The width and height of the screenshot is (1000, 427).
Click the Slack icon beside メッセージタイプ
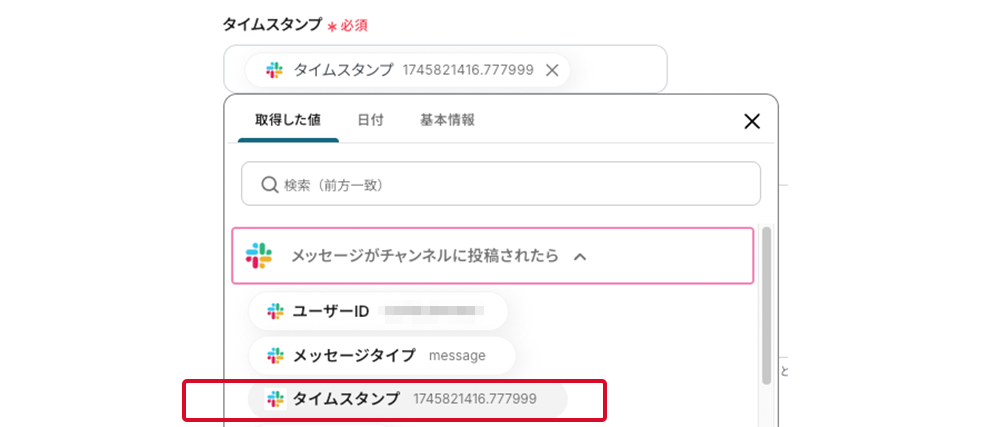(x=275, y=355)
